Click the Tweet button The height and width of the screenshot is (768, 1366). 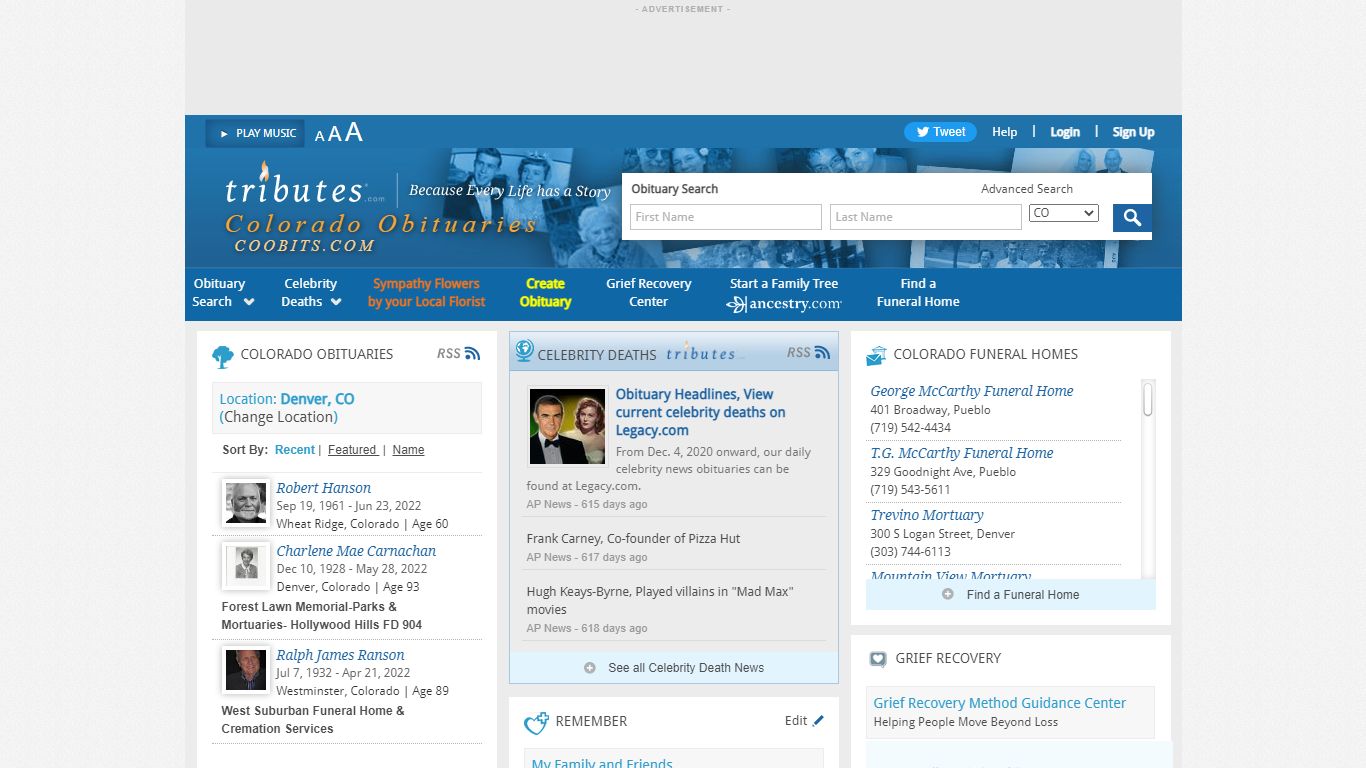coord(940,132)
